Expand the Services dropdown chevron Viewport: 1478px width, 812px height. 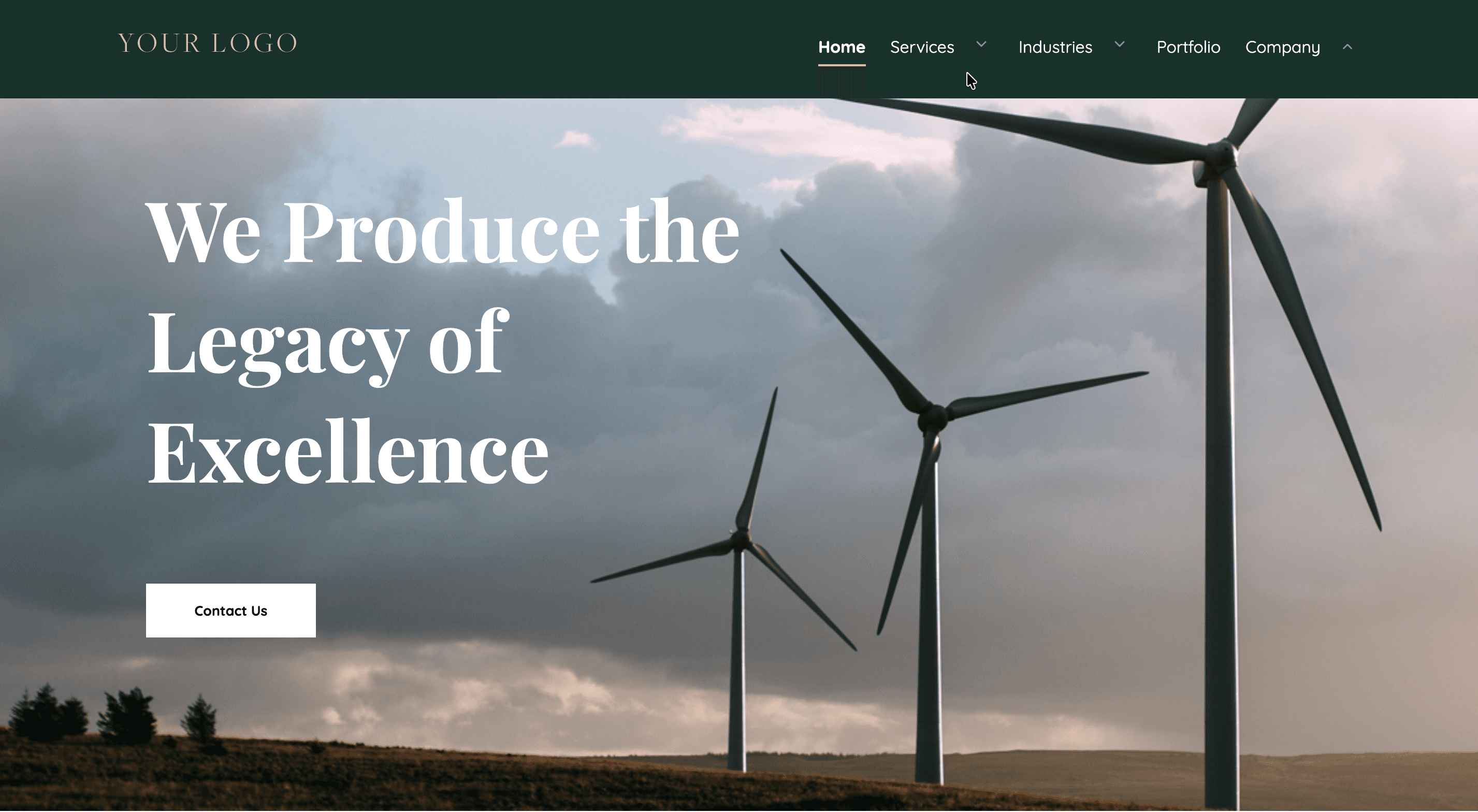click(x=981, y=44)
